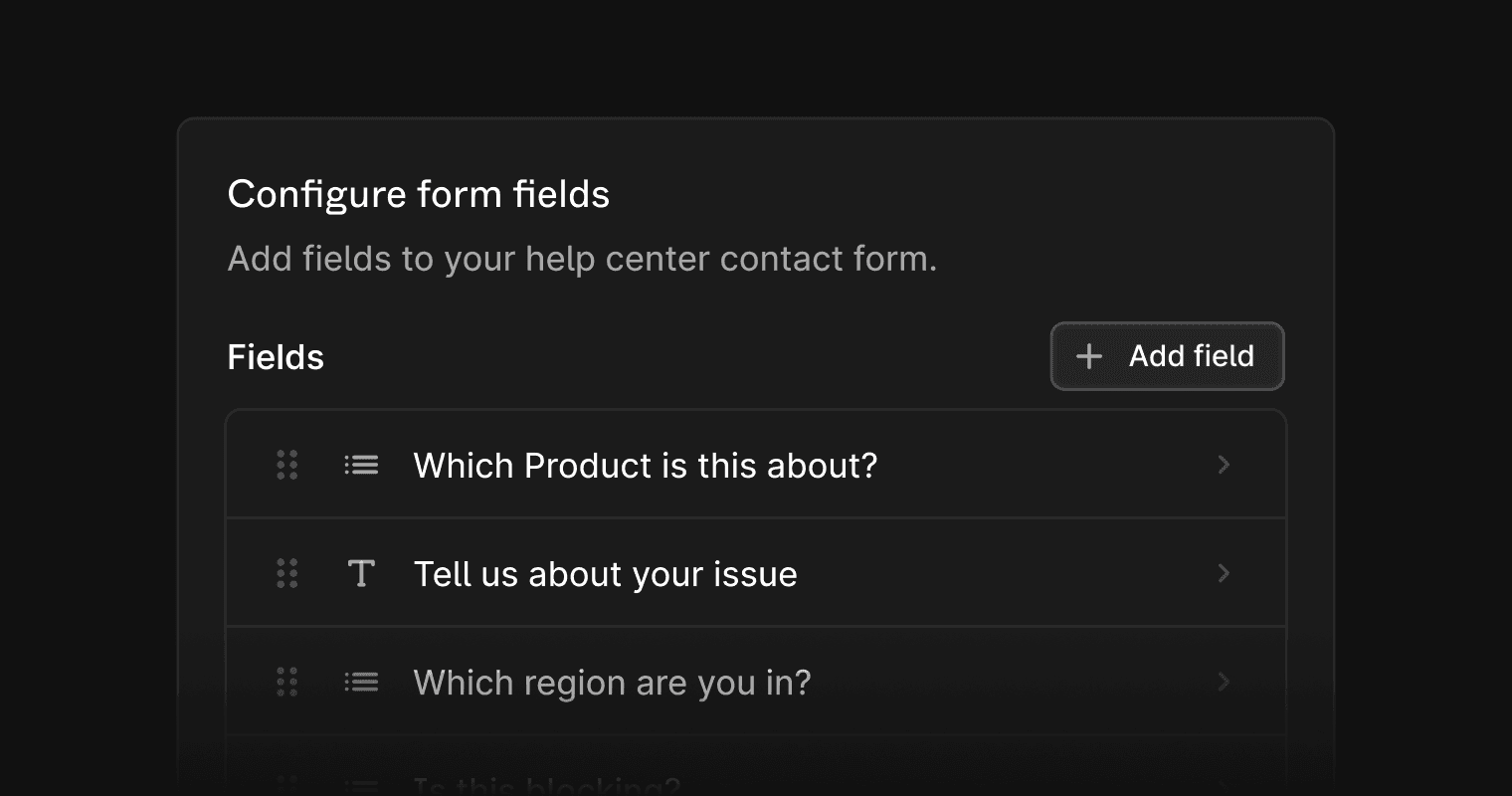The image size is (1512, 796).
Task: Click the help center contact form description
Action: coord(582,259)
